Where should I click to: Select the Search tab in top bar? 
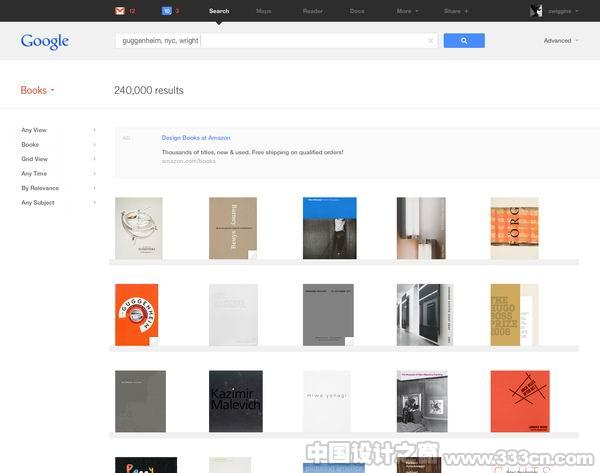[219, 11]
